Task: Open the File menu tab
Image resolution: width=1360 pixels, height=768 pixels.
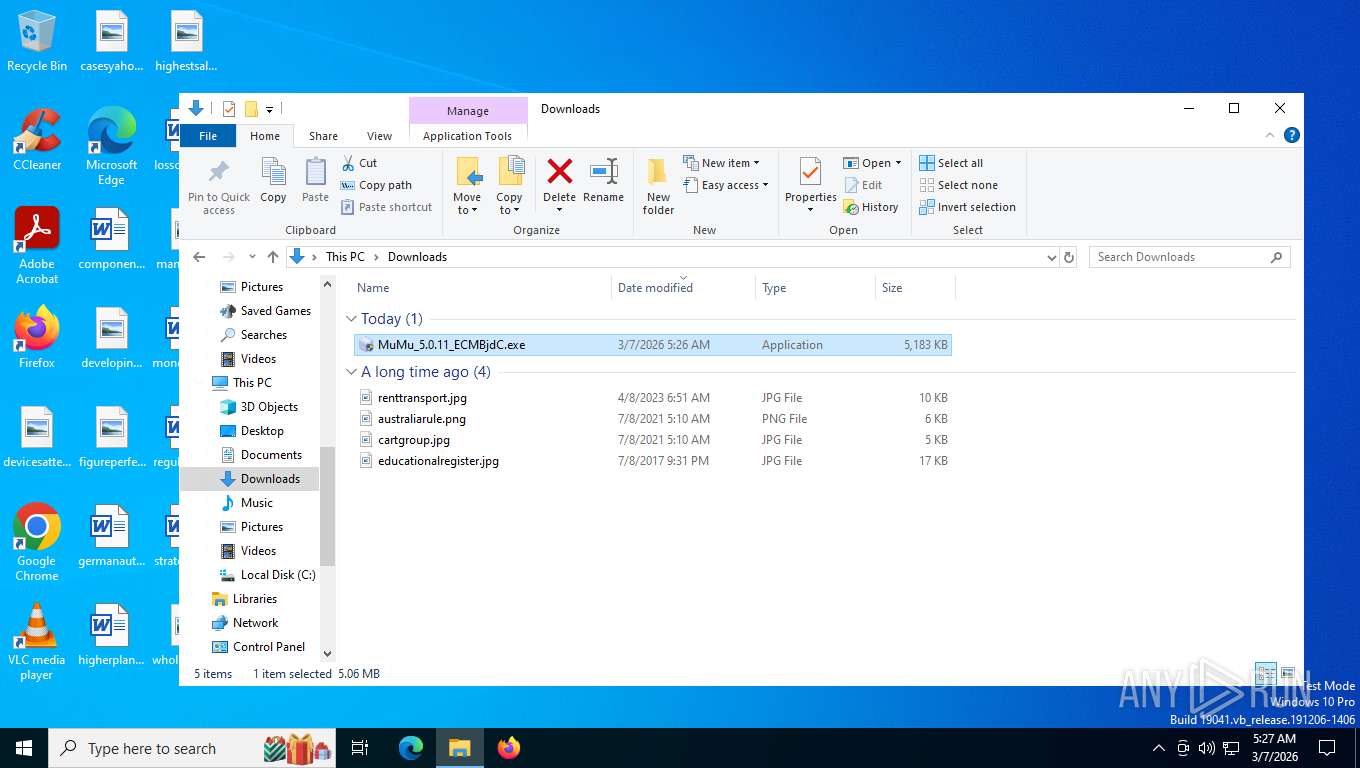Action: (x=208, y=136)
